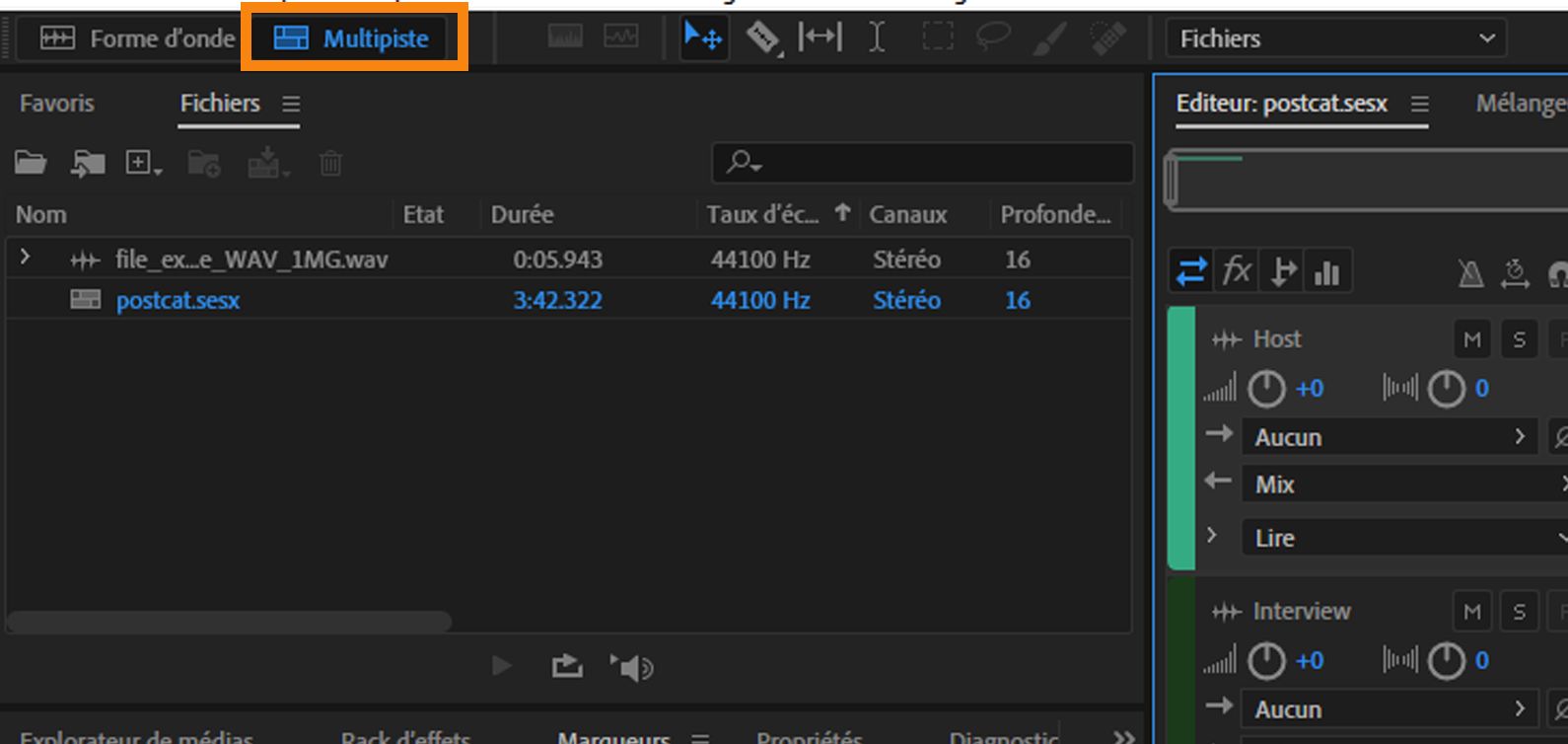
Task: Select the postcat.sesx session
Action: coord(178,300)
